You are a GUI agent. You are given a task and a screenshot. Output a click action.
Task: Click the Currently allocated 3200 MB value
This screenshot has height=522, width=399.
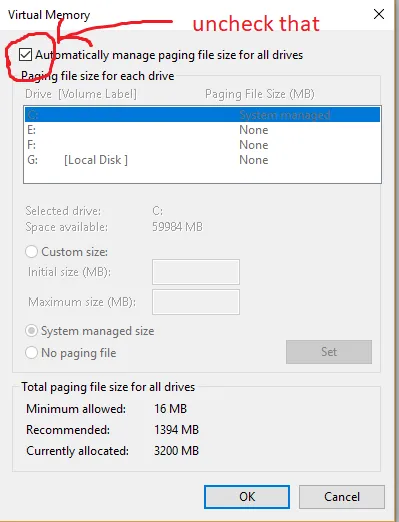(x=176, y=451)
